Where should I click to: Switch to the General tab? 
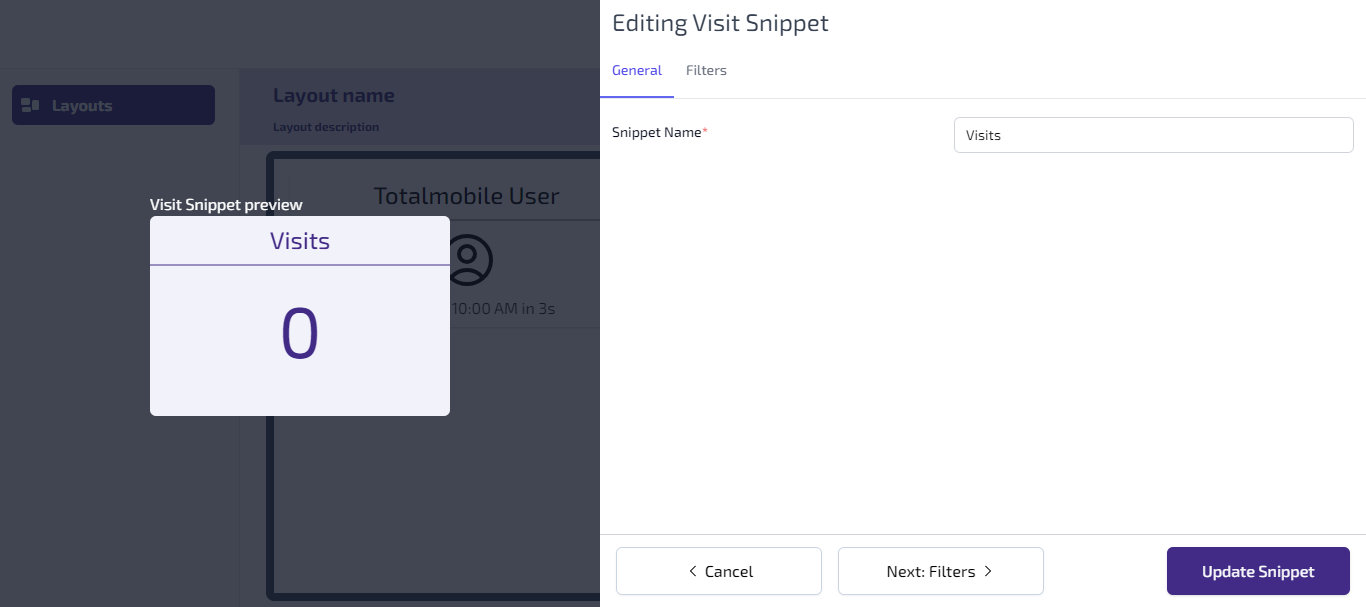coord(637,71)
